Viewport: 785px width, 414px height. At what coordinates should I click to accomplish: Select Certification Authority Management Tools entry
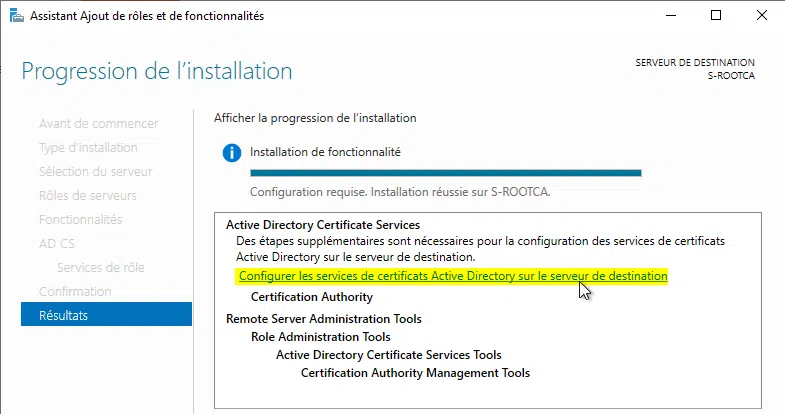[x=416, y=373]
